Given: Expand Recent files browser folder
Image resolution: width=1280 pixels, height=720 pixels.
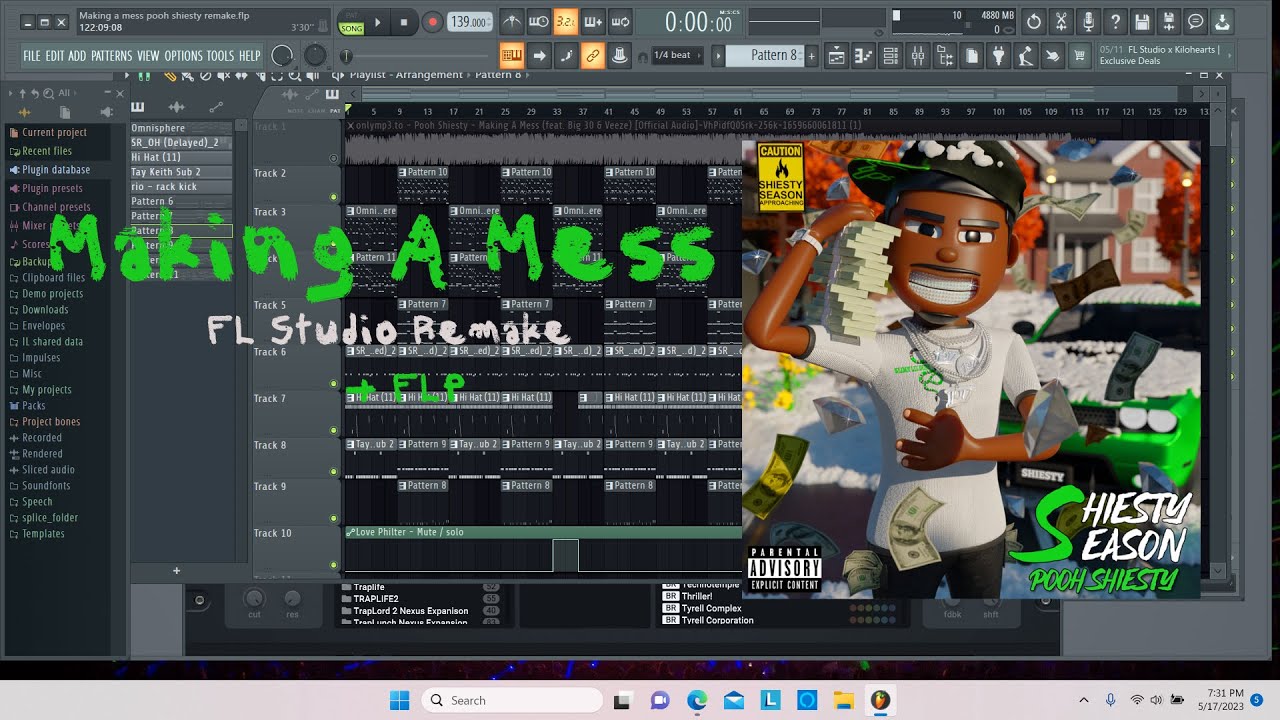Looking at the screenshot, I should click(47, 151).
